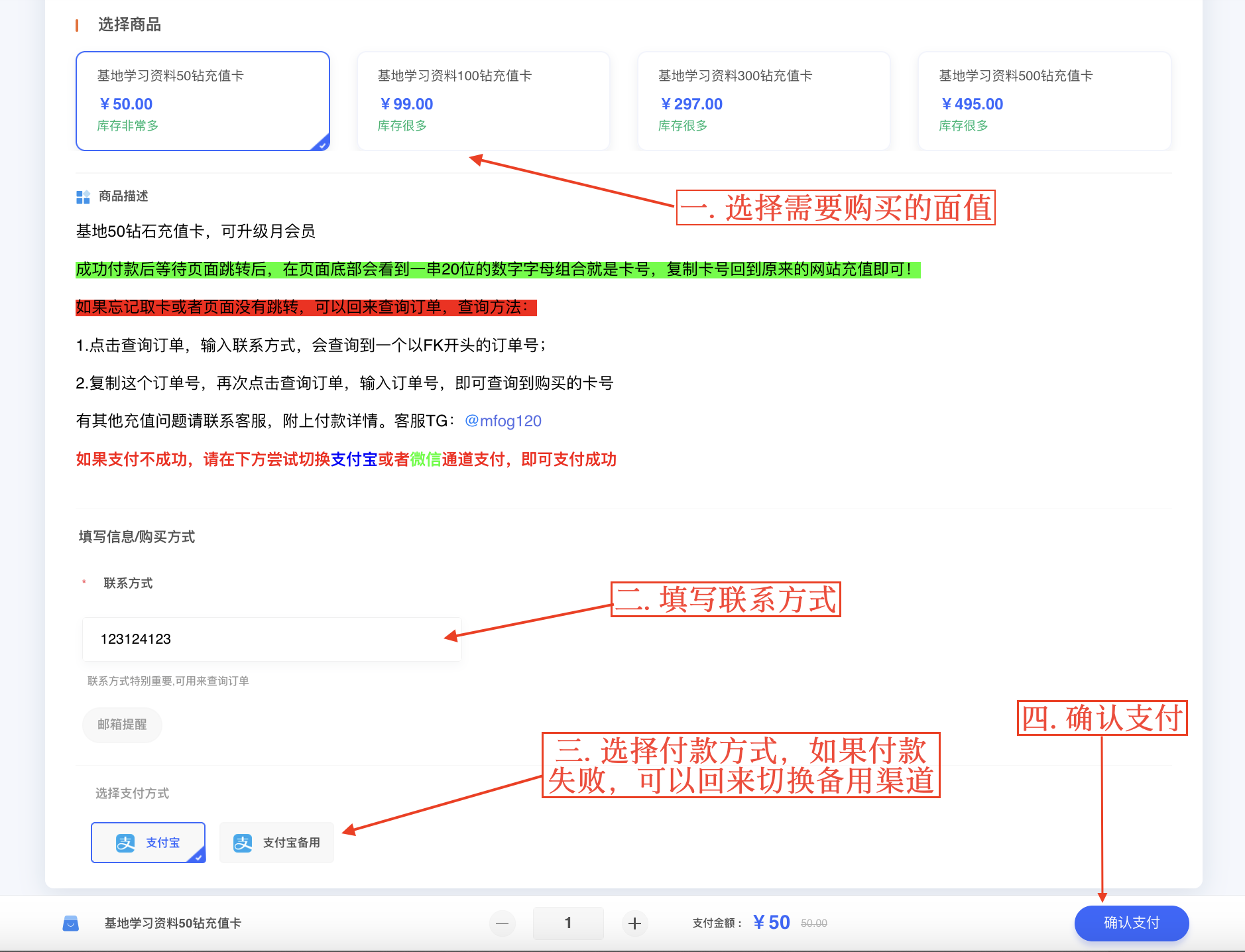Click the Alipay logo in 支付宝备用 option
This screenshot has height=952, width=1245.
[x=243, y=843]
